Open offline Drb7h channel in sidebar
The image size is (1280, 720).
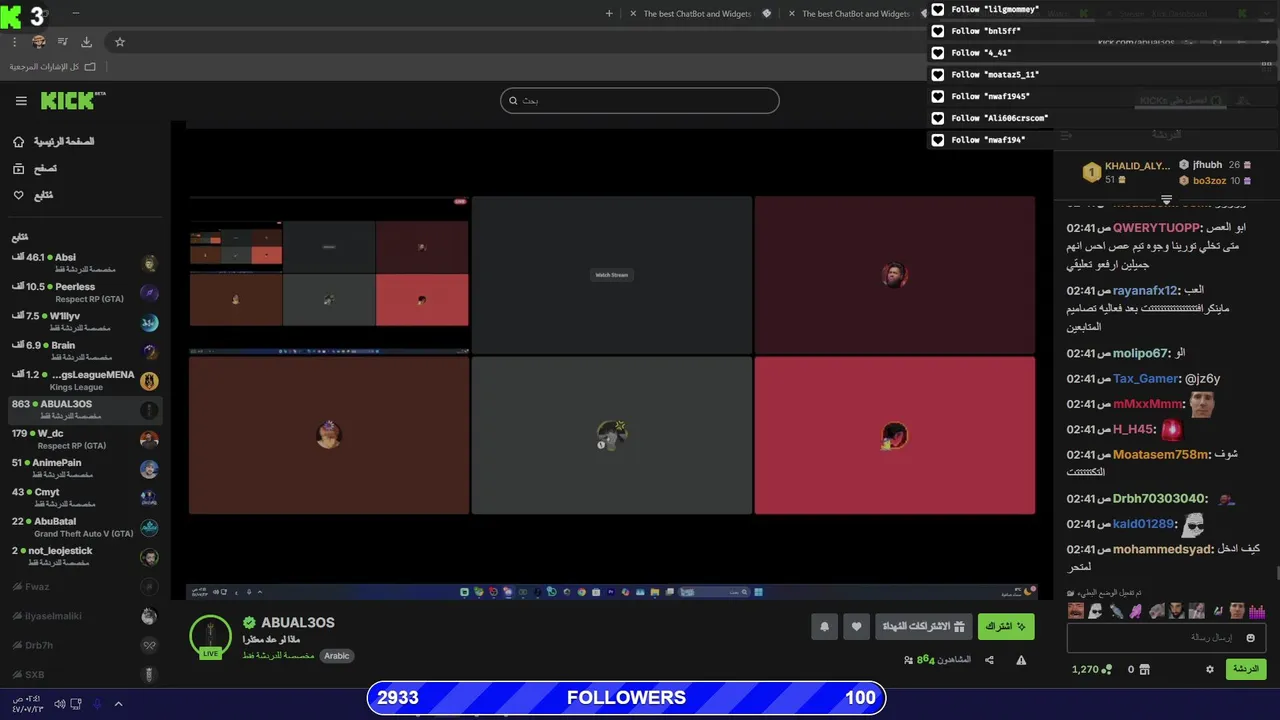(85, 645)
